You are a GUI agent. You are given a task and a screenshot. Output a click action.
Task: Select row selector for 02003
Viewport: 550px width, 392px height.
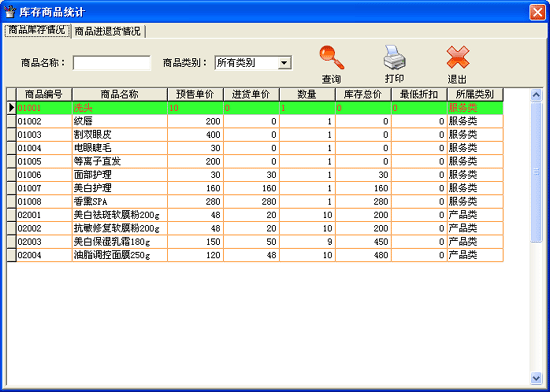[x=12, y=242]
